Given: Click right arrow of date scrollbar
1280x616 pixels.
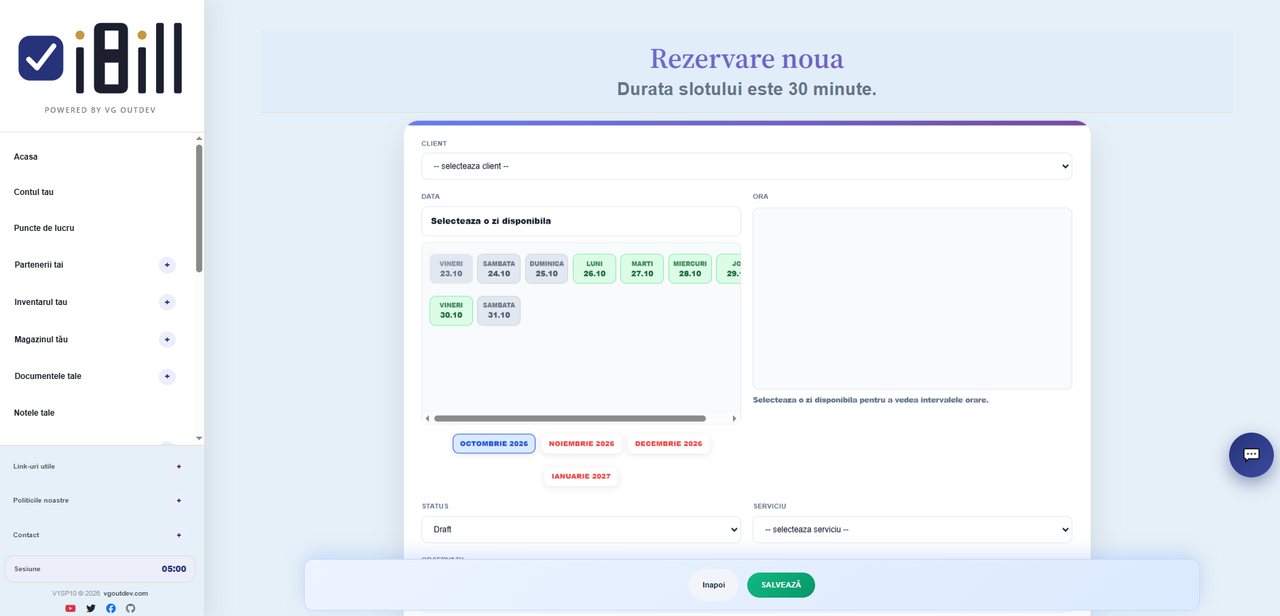Looking at the screenshot, I should (735, 418).
